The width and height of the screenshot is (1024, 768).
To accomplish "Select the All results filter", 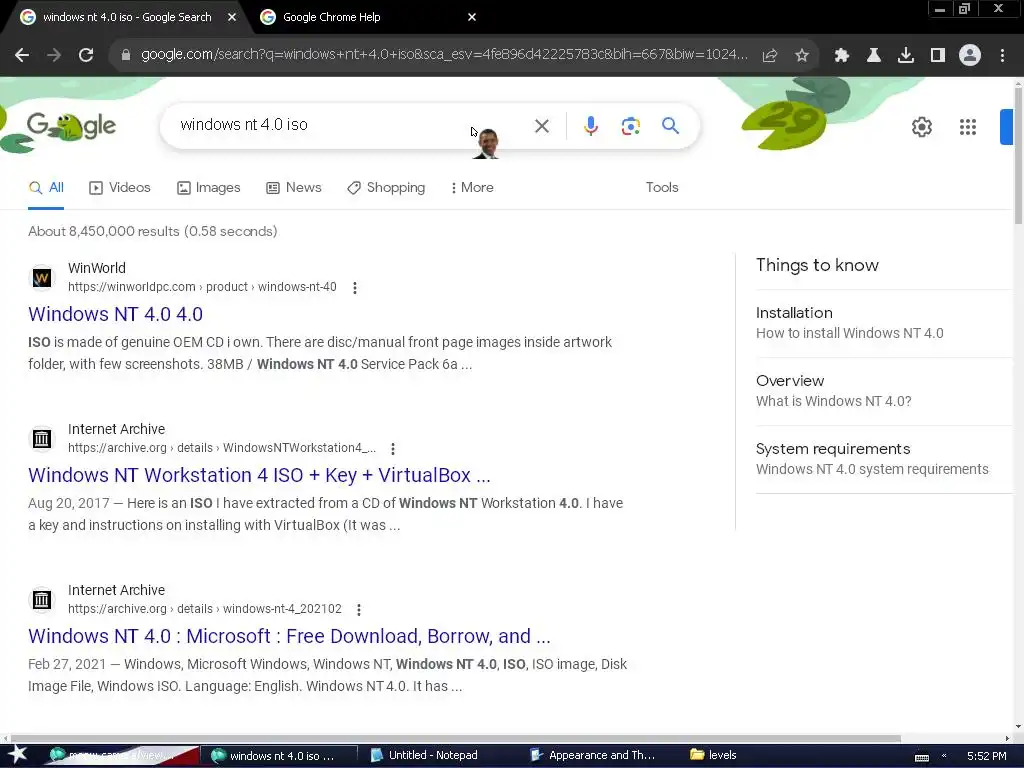I will pos(46,188).
